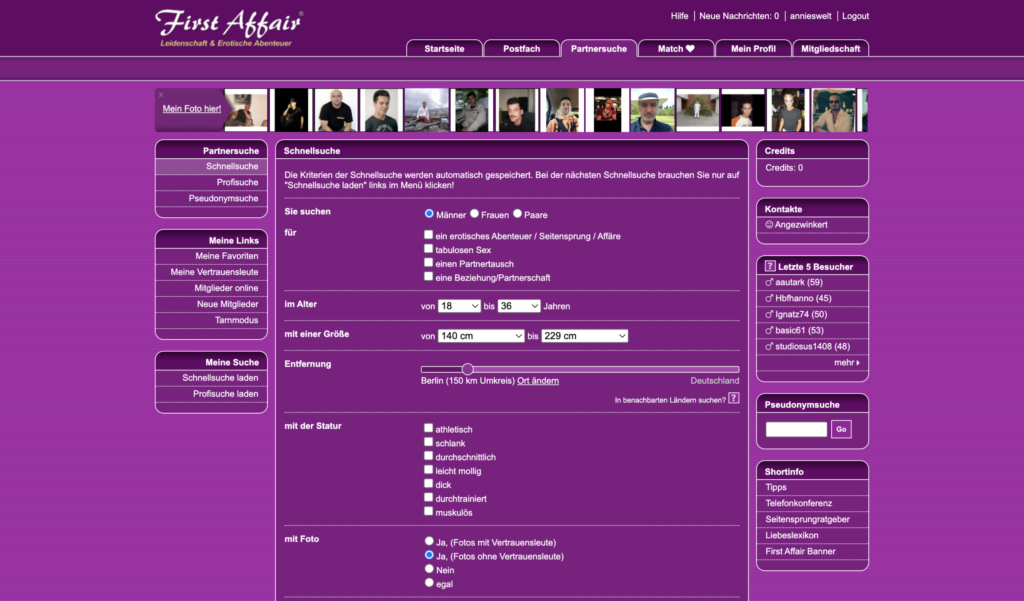This screenshot has height=601, width=1024.
Task: Click the Ort ändern link
Action: click(537, 380)
